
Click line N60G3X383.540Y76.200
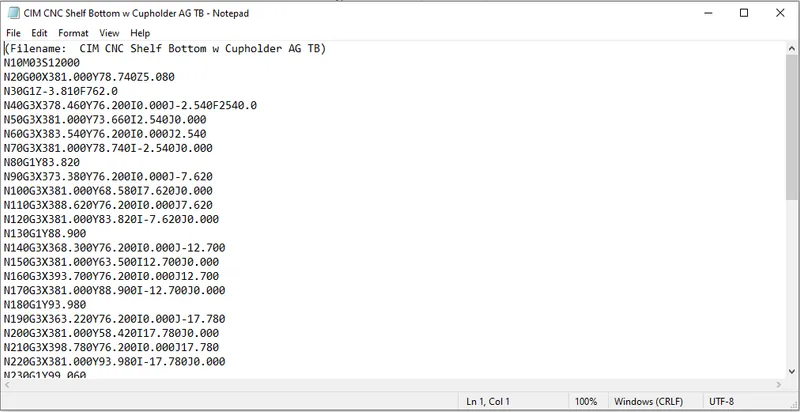click(x=105, y=134)
